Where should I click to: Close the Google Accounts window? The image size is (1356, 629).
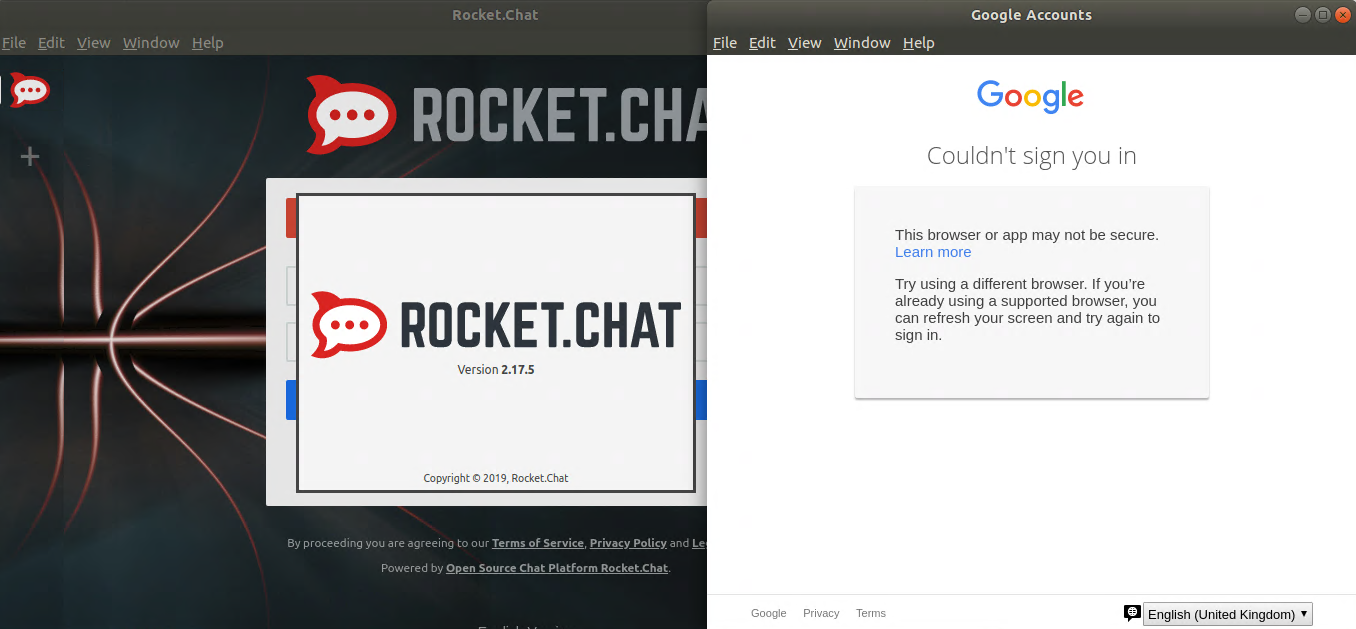pos(1343,15)
